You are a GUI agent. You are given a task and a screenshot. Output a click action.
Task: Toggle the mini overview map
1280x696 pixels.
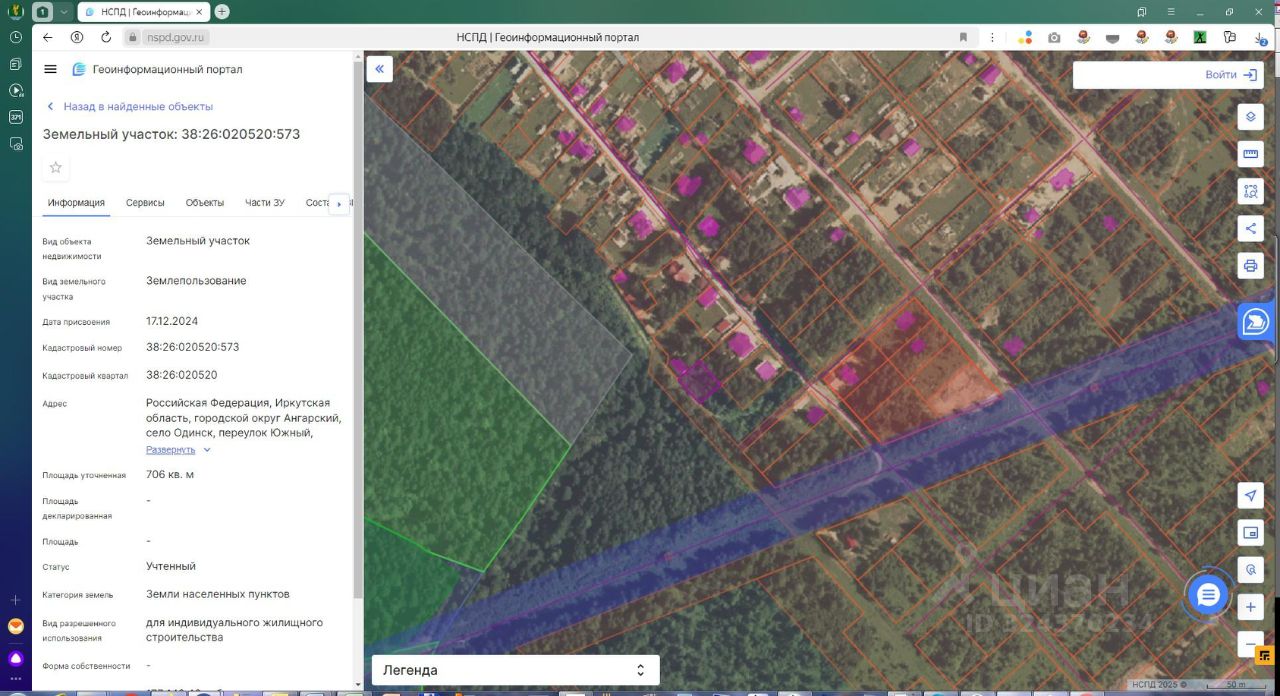(x=1249, y=532)
